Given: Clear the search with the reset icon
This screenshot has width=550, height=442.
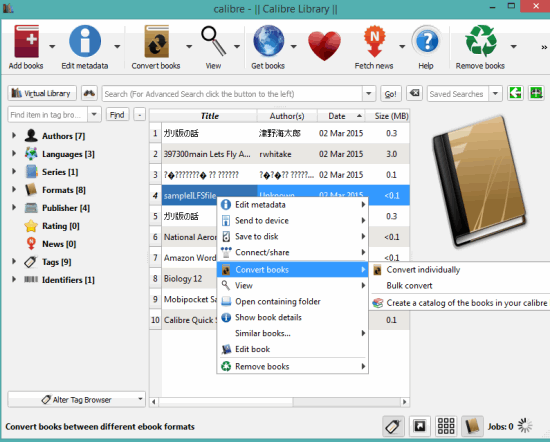Looking at the screenshot, I should (414, 93).
